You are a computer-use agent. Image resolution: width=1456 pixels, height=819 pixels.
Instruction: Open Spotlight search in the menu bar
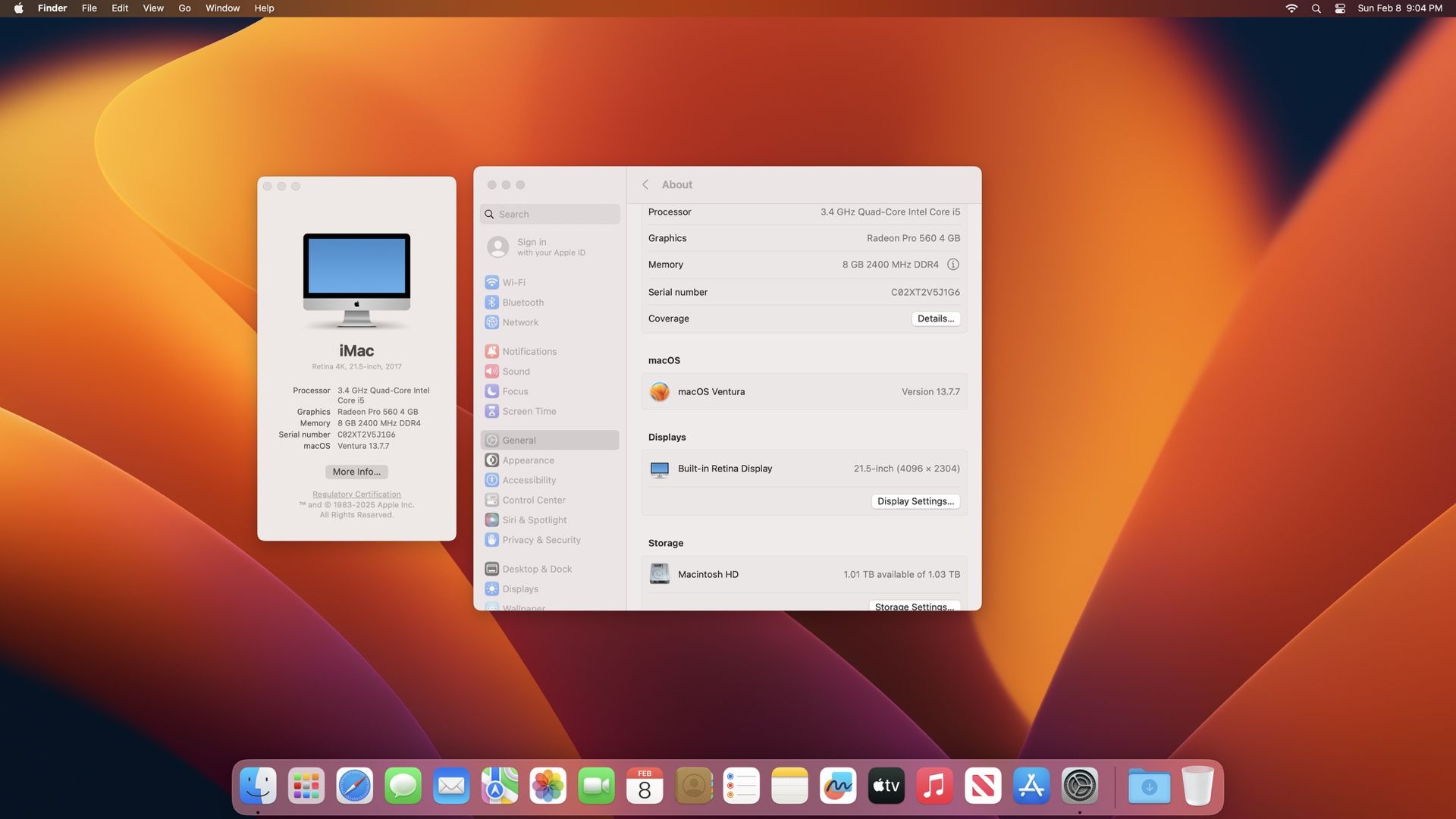(x=1316, y=8)
